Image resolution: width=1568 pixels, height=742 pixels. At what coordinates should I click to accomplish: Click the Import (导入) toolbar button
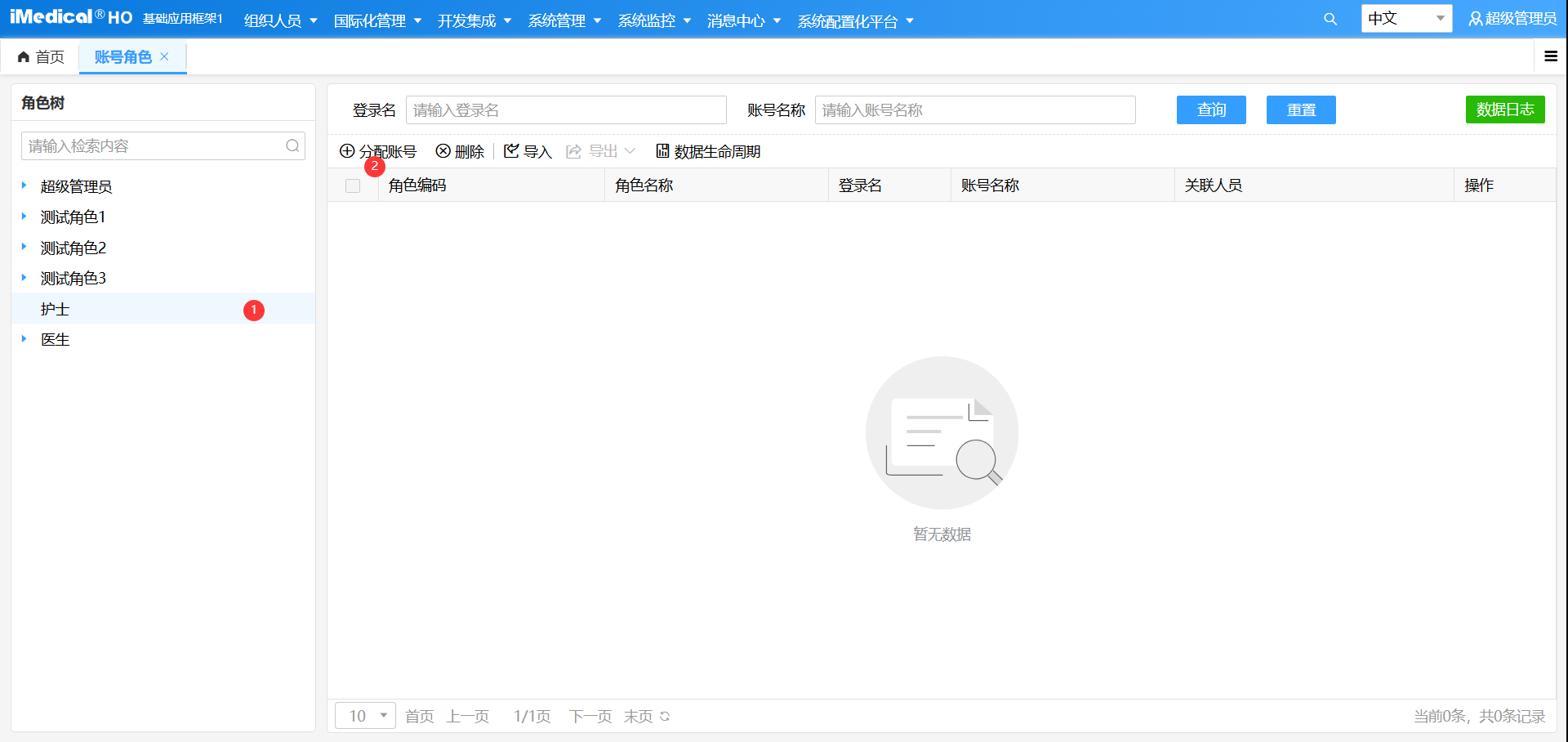point(528,151)
